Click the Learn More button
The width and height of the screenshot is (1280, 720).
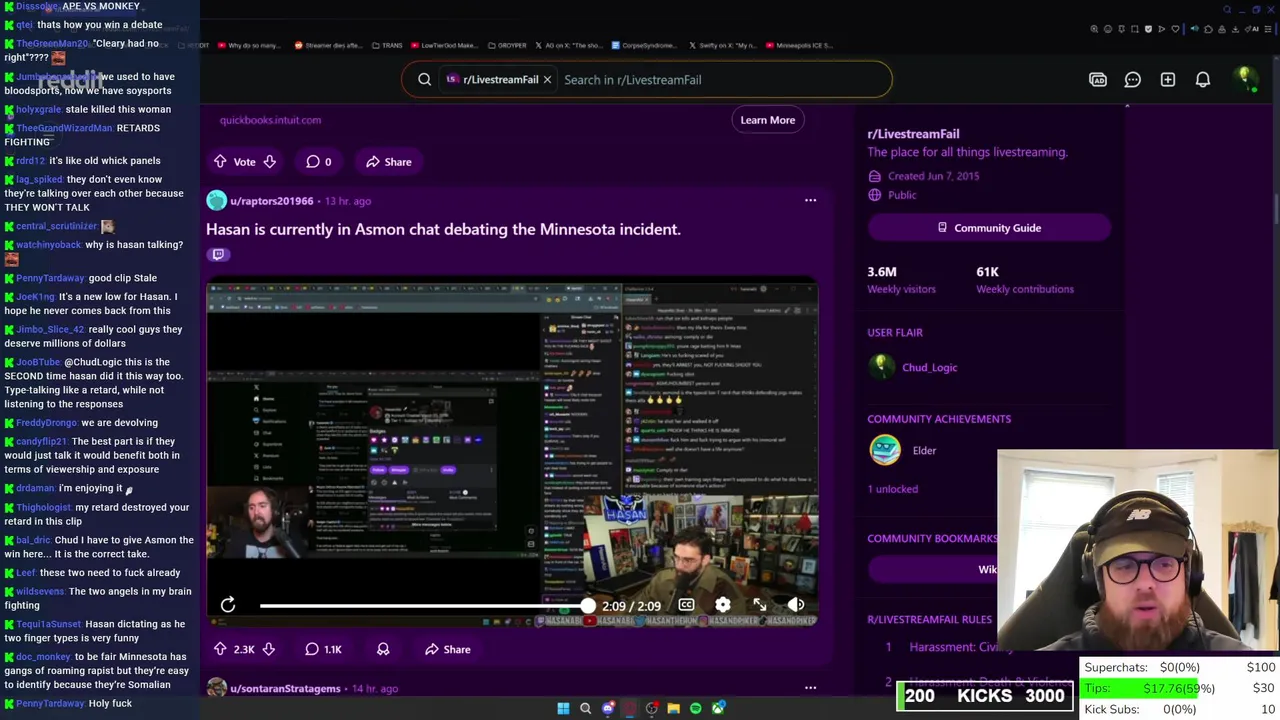point(767,120)
